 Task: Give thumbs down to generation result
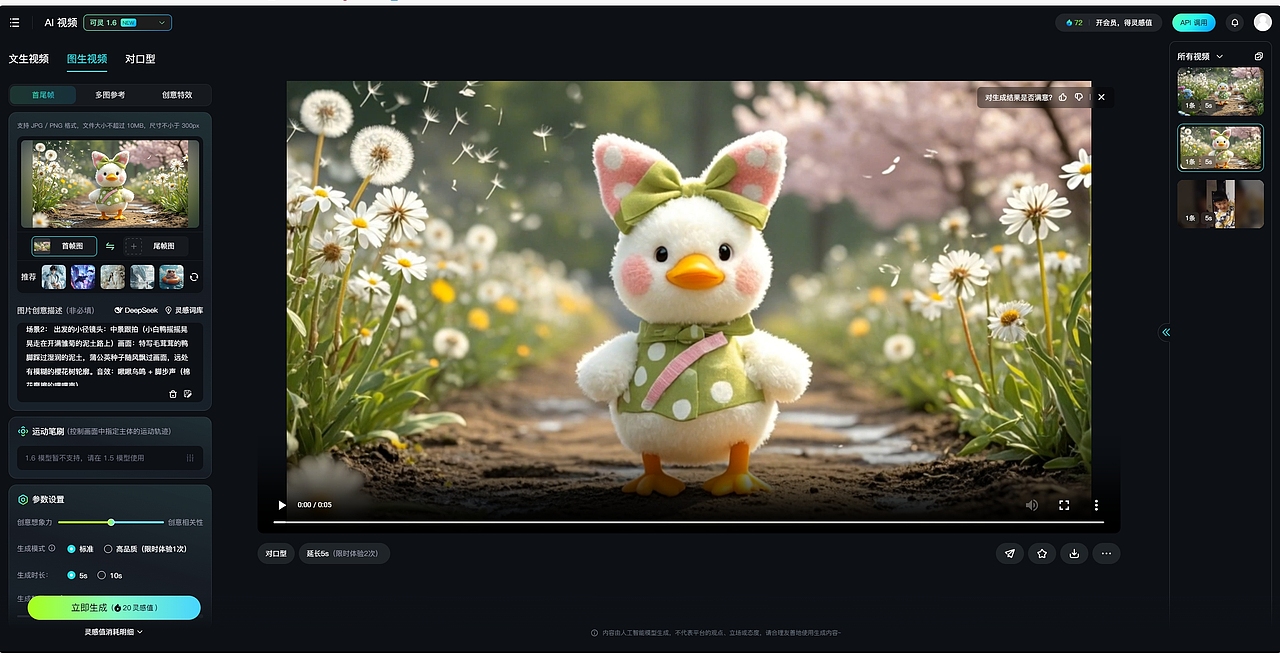point(1079,97)
